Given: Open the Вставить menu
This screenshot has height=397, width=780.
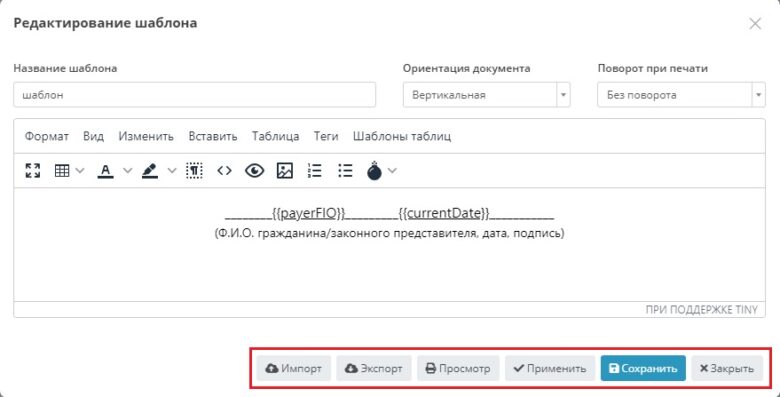Looking at the screenshot, I should pos(213,136).
